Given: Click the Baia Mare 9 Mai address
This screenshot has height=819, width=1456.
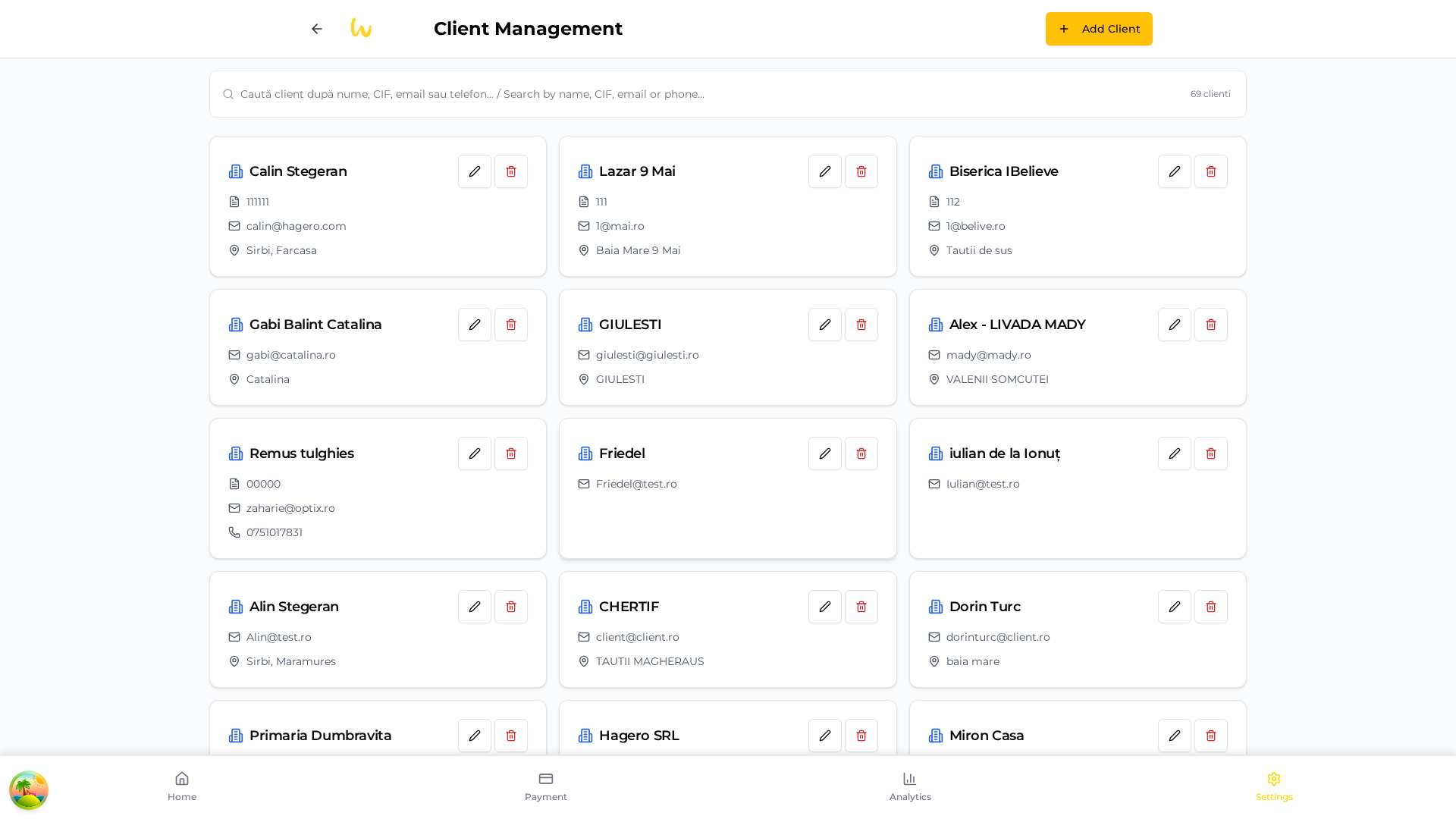Looking at the screenshot, I should 639,250.
